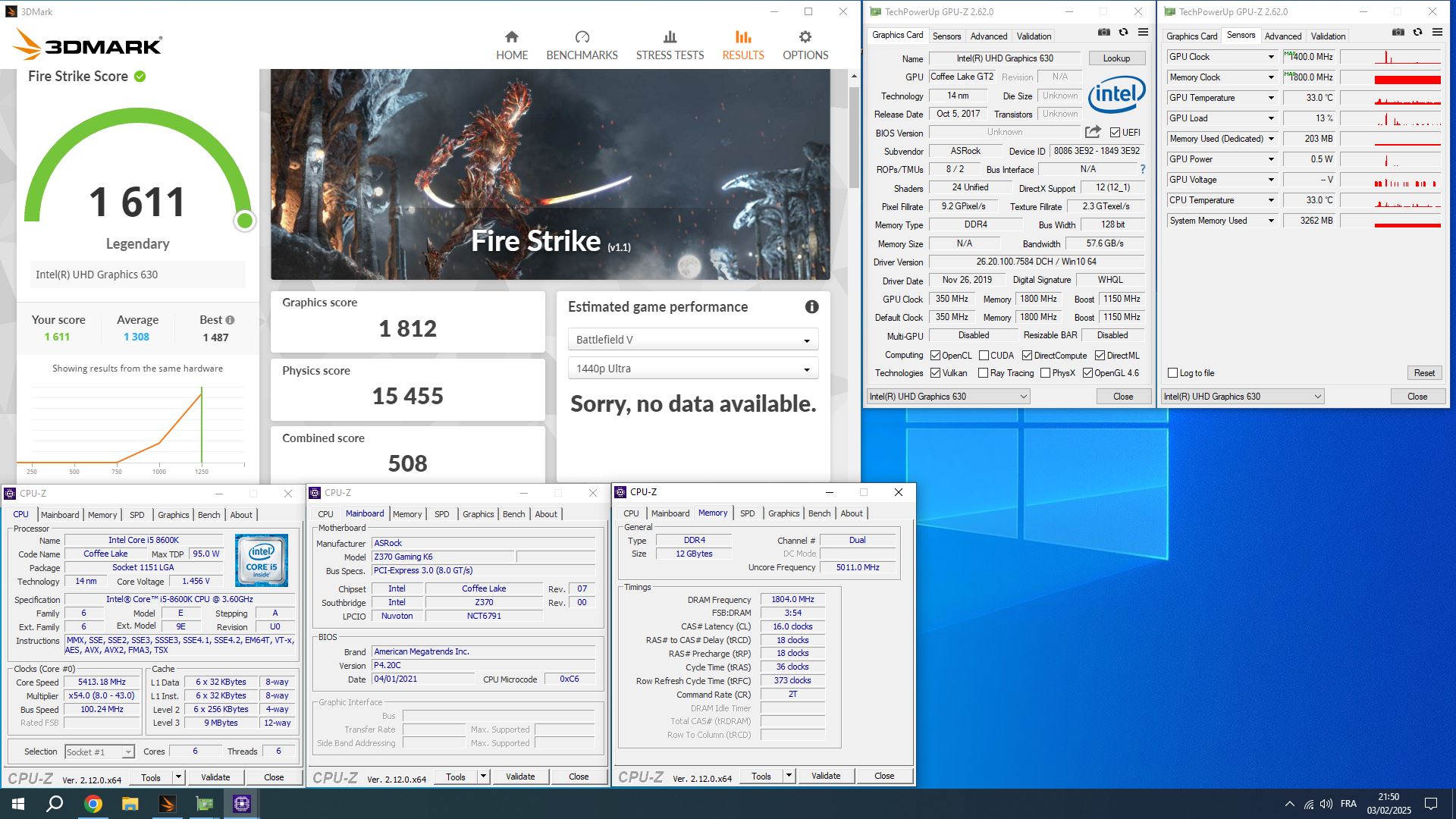Open GPU selector dropdown in GPU-Z Graphics Card window
1456x819 pixels.
948,397
